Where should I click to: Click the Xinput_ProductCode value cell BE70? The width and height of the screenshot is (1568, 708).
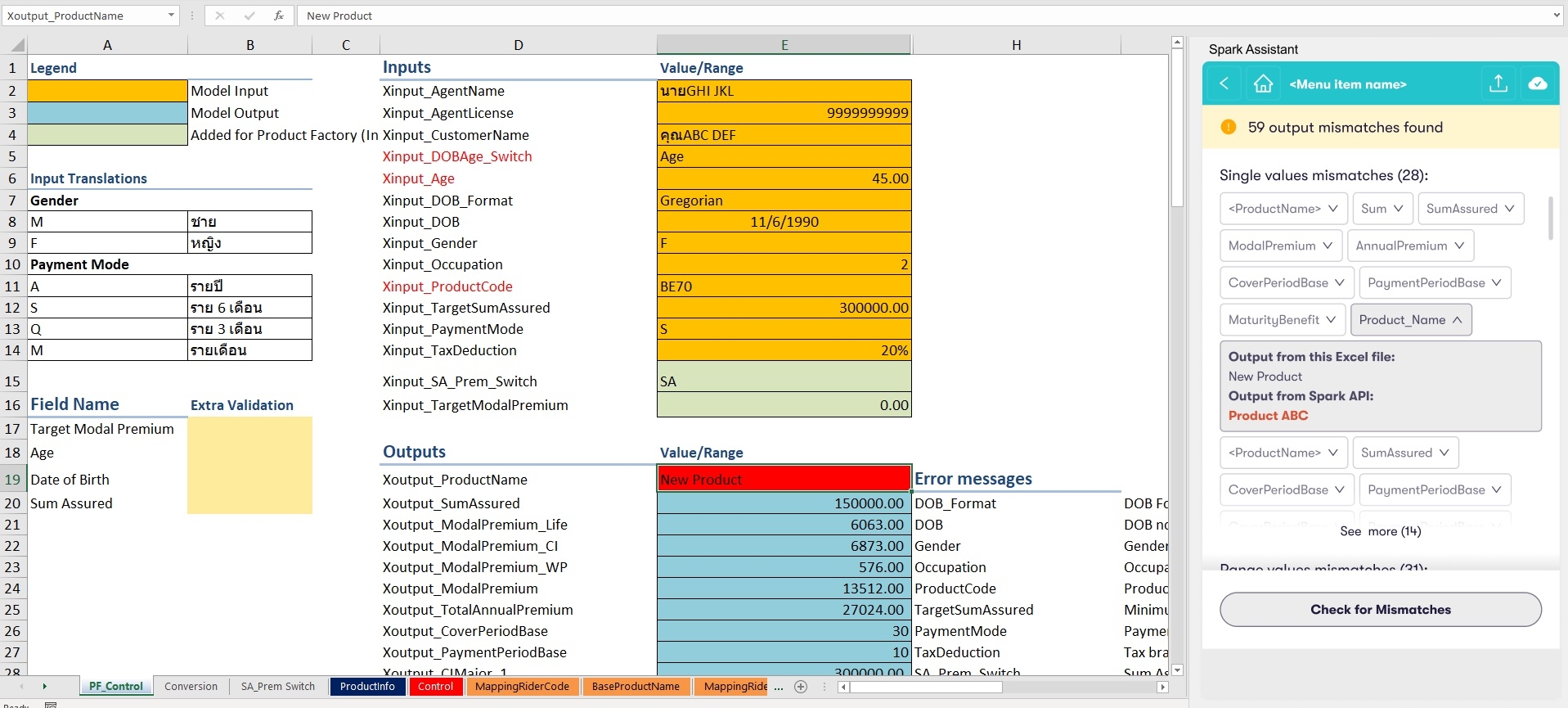(784, 286)
